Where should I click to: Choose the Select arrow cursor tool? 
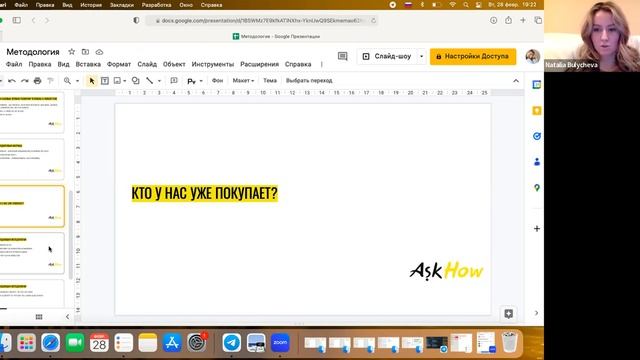point(91,81)
